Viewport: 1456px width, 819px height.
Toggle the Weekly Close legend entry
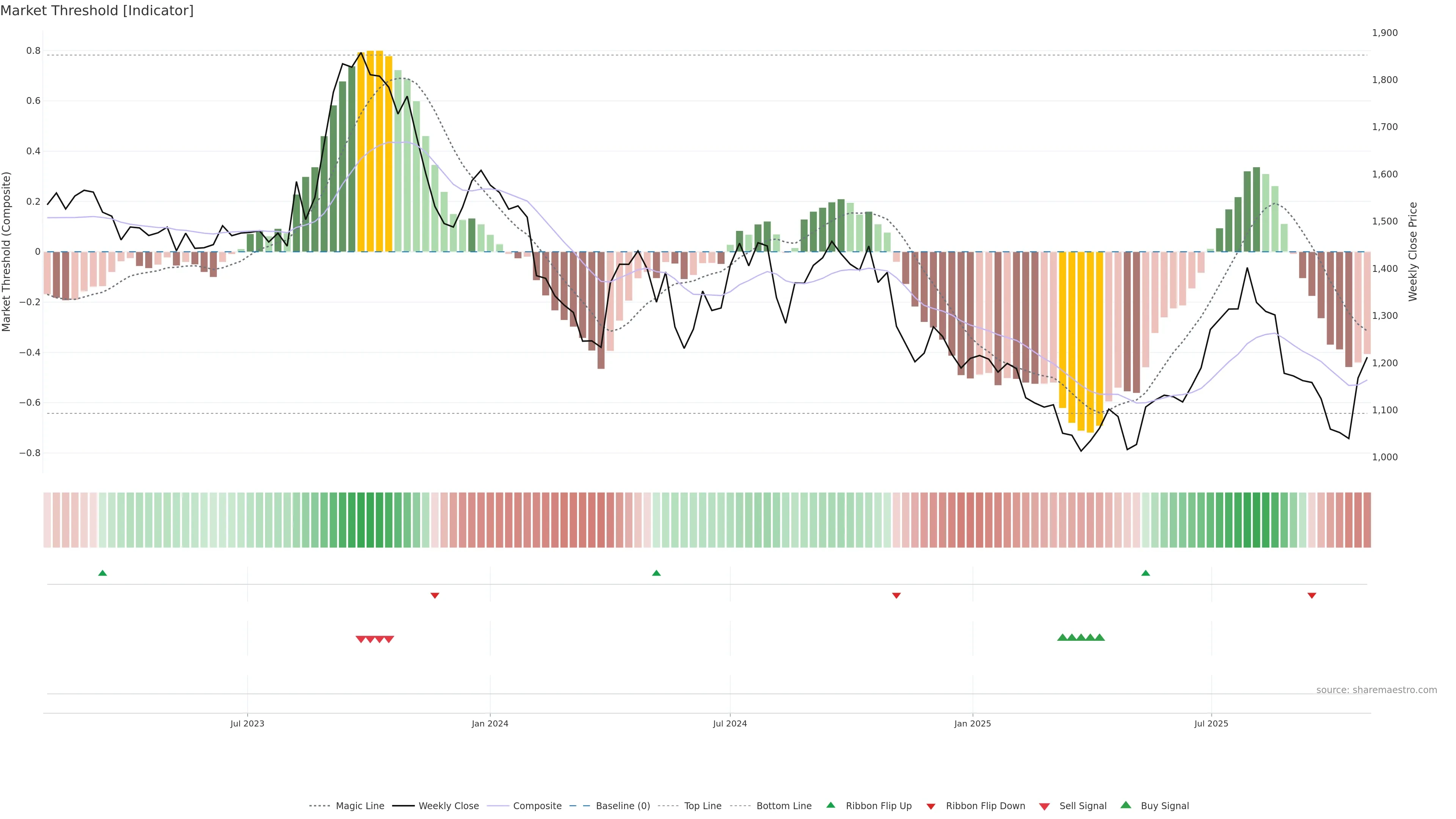448,806
